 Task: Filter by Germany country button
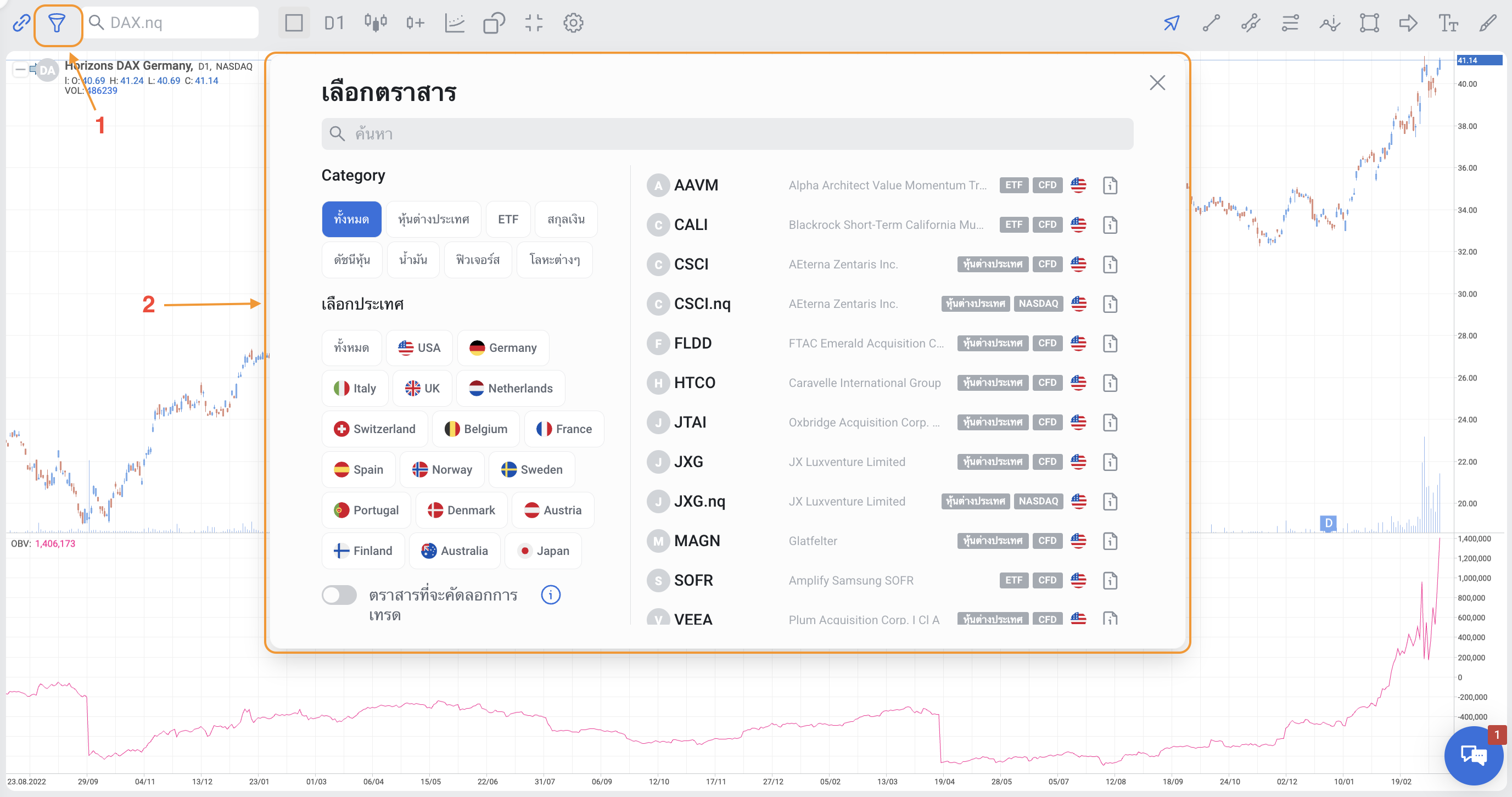tap(503, 348)
